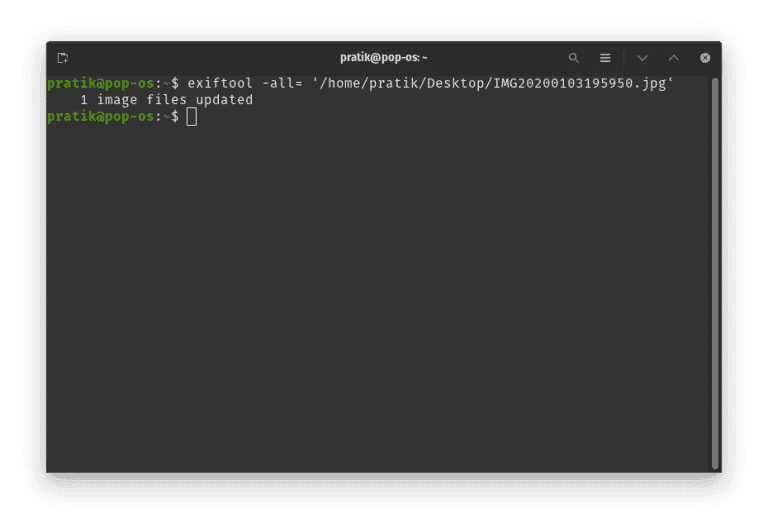Screen dimensions: 768x524
Task: Open the terminal search magnifier
Action: pos(574,58)
